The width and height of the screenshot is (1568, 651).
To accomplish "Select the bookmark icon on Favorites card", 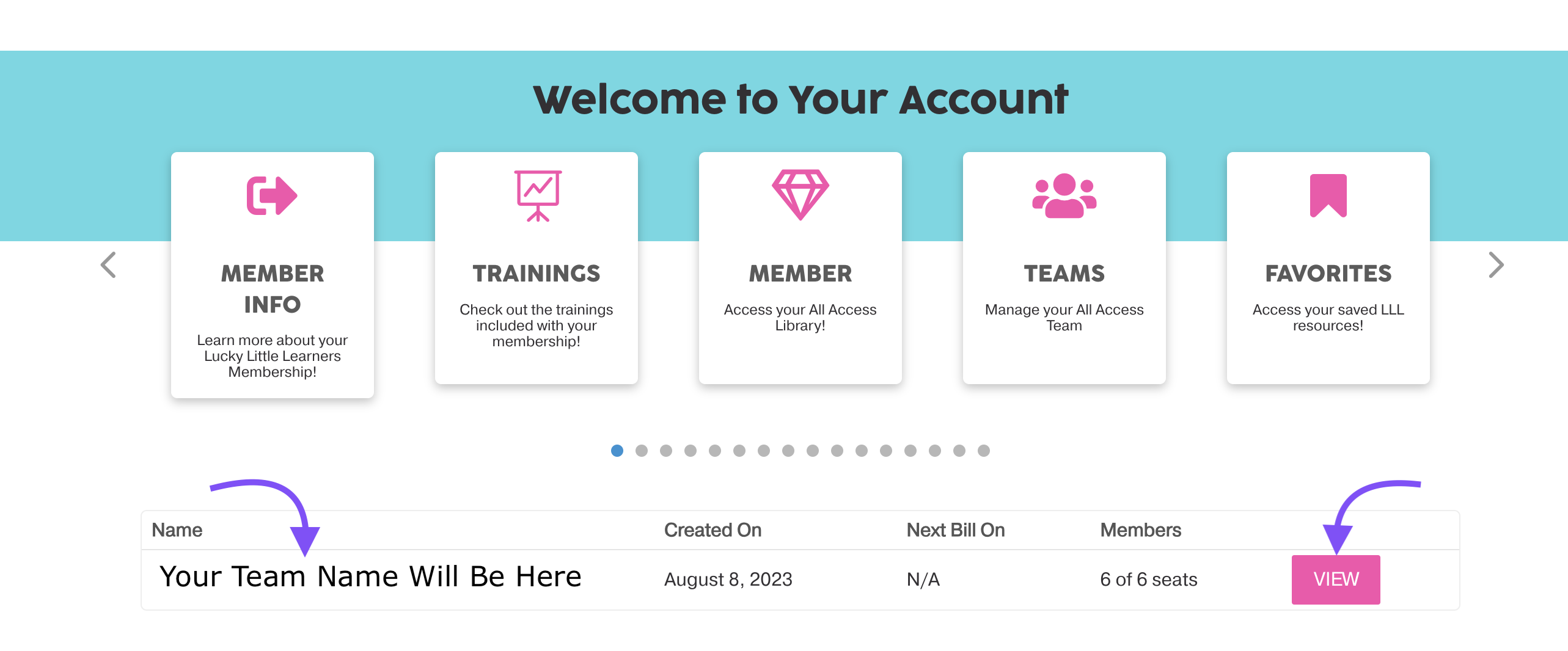I will [x=1327, y=195].
